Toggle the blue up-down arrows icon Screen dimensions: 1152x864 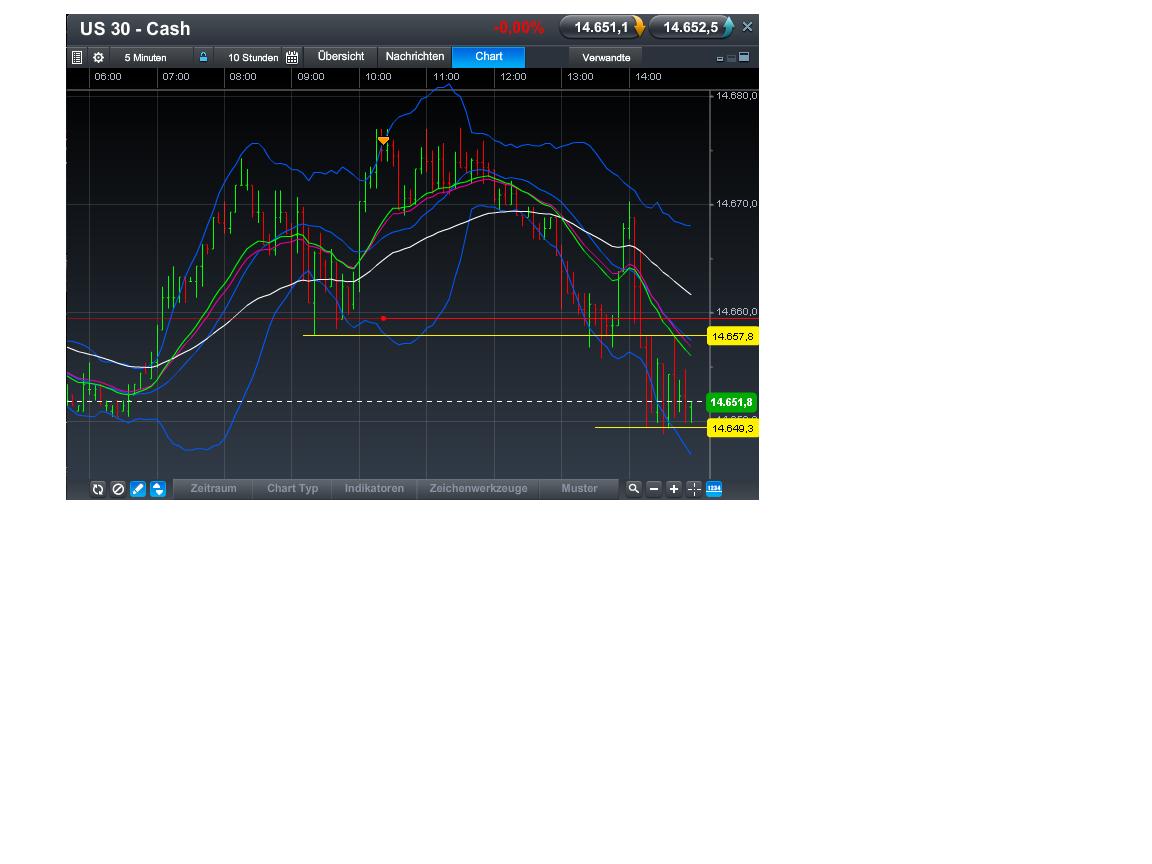point(158,489)
